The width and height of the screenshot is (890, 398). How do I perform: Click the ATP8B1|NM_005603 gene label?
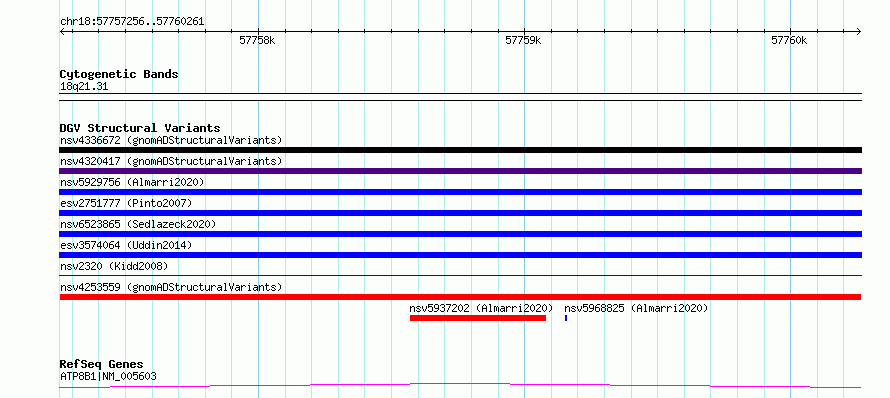point(108,376)
